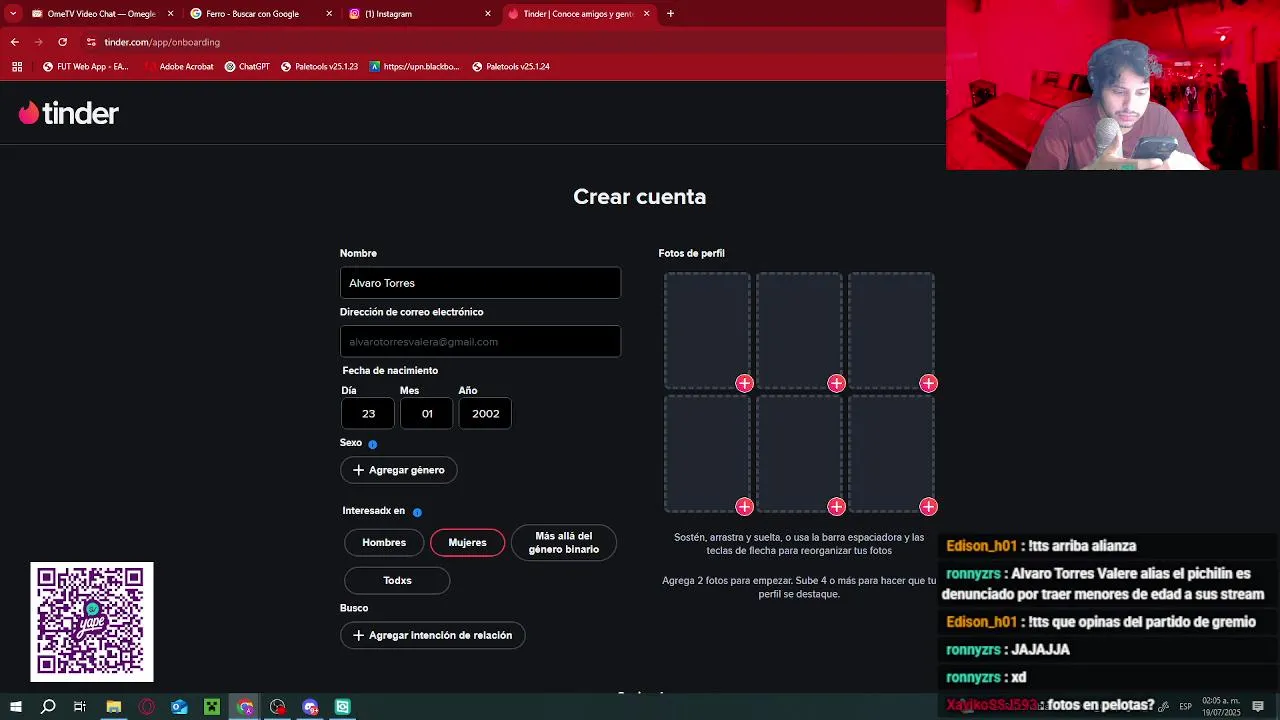Open site information icon in address bar

(91, 42)
